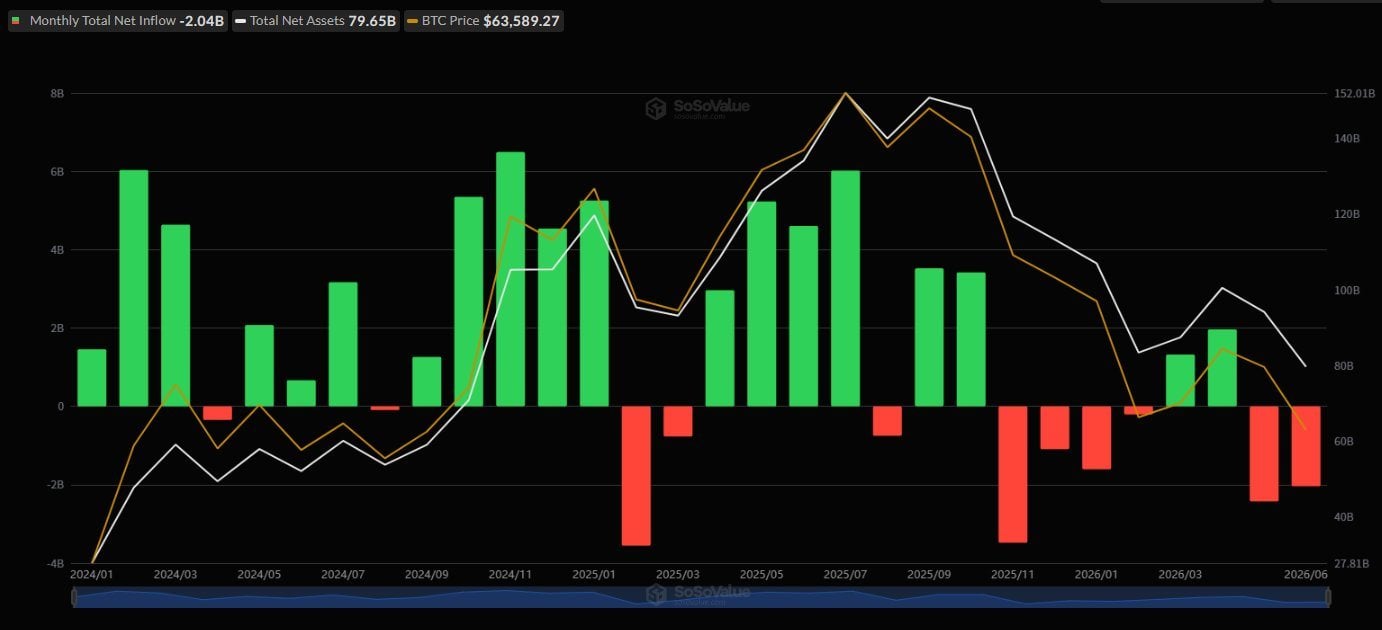Select the green bar above 2024/07
This screenshot has width=1382, height=630.
point(343,344)
